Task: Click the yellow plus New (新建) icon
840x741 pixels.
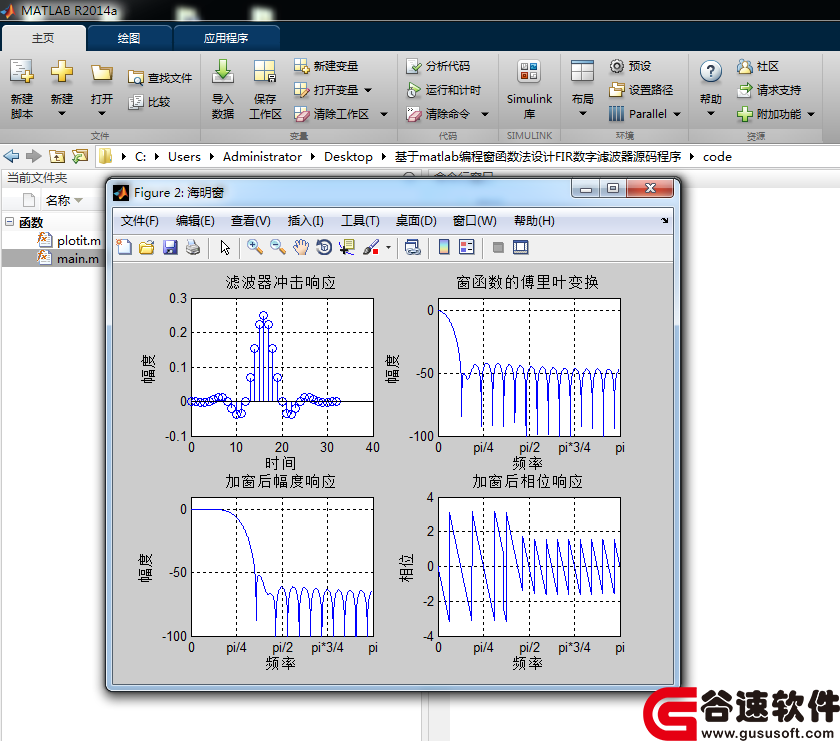Action: (62, 72)
